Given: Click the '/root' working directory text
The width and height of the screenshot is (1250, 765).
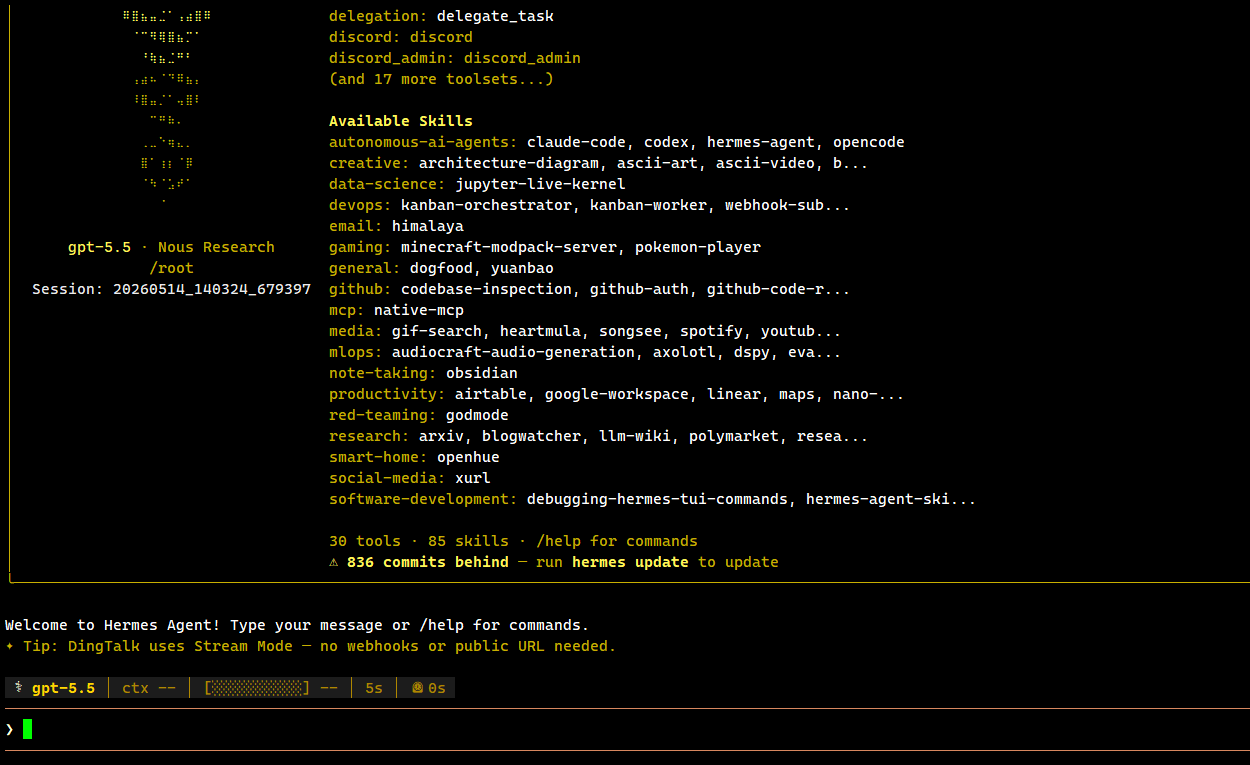Looking at the screenshot, I should tap(171, 268).
